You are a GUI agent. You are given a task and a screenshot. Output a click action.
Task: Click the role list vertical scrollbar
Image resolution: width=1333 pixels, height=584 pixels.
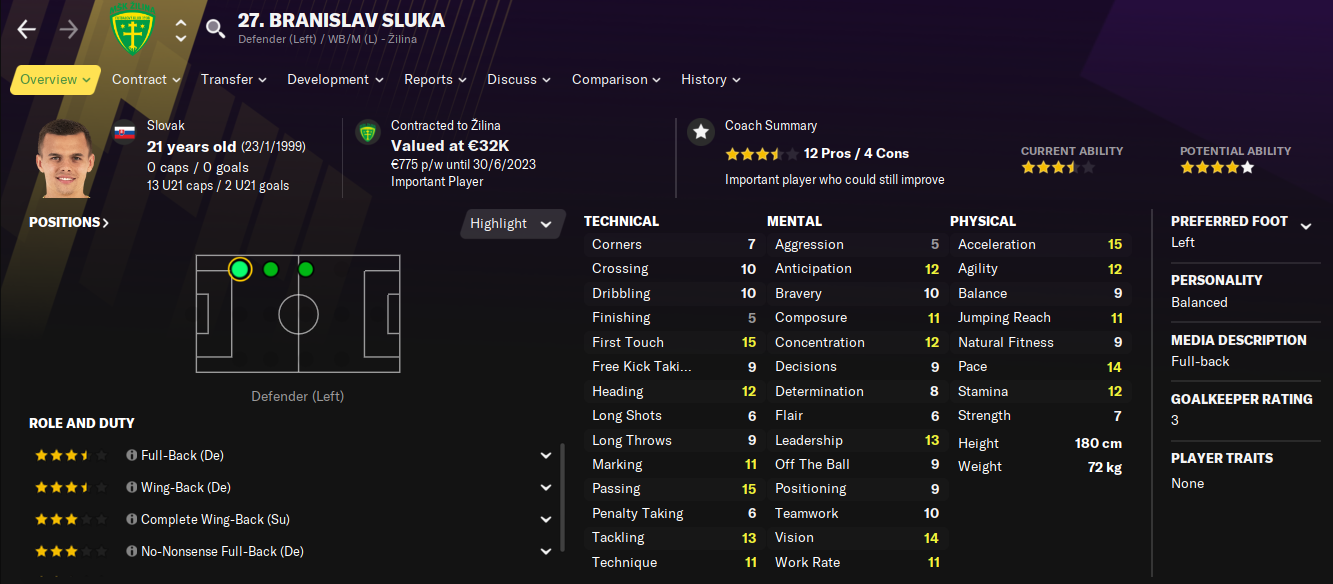point(562,496)
